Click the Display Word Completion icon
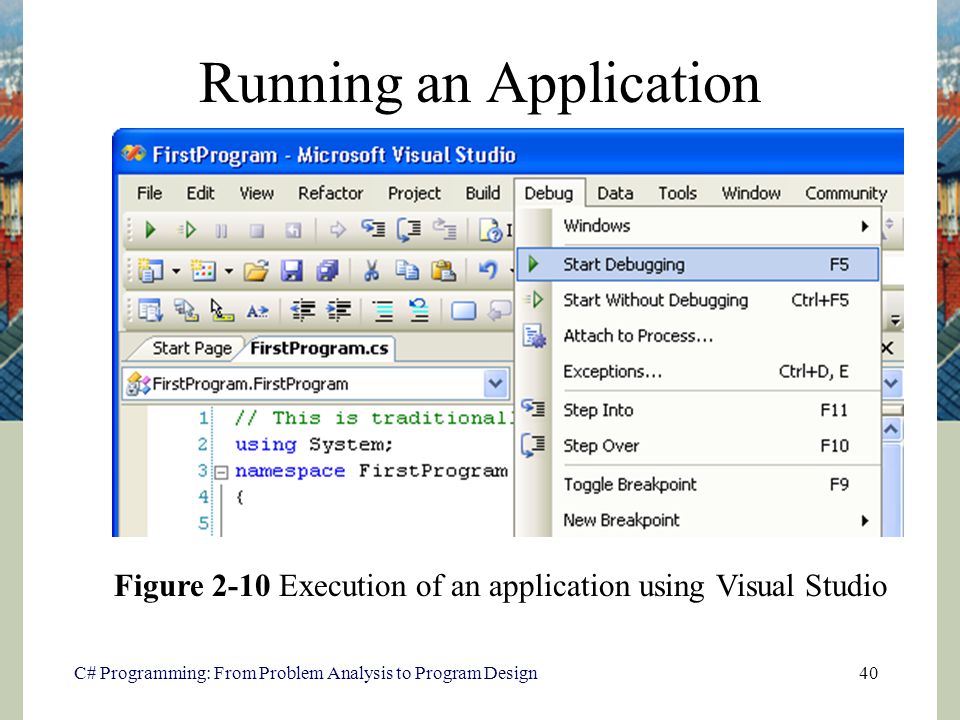 257,311
